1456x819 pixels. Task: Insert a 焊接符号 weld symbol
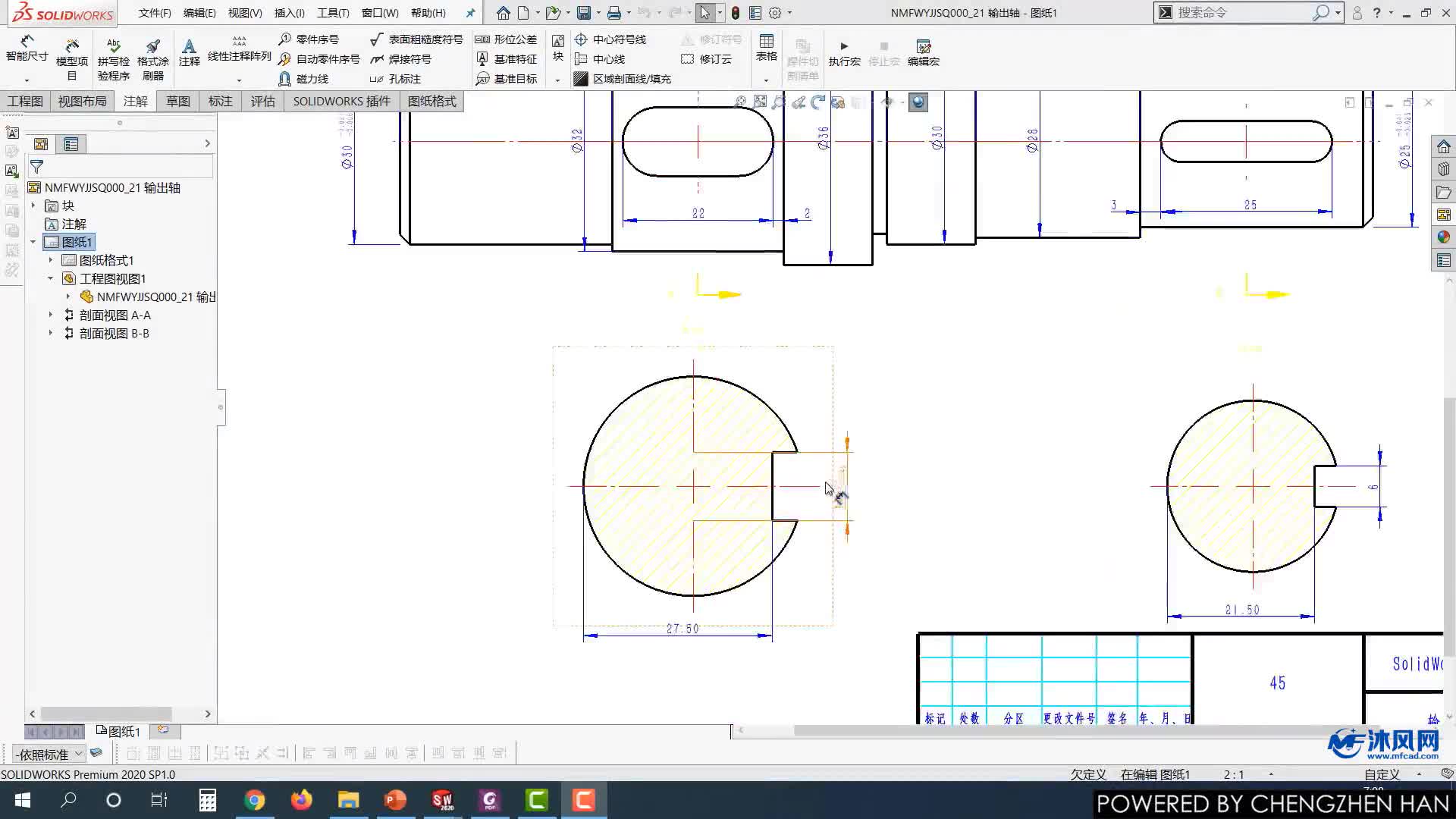(x=400, y=59)
